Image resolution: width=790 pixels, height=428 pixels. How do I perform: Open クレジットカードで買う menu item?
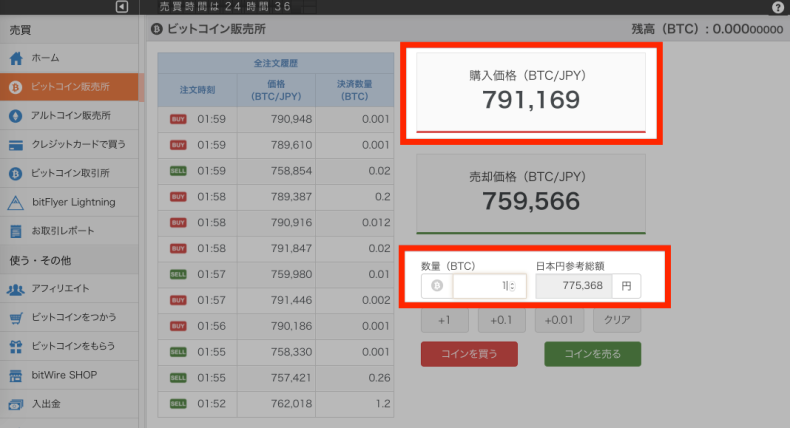pos(70,145)
